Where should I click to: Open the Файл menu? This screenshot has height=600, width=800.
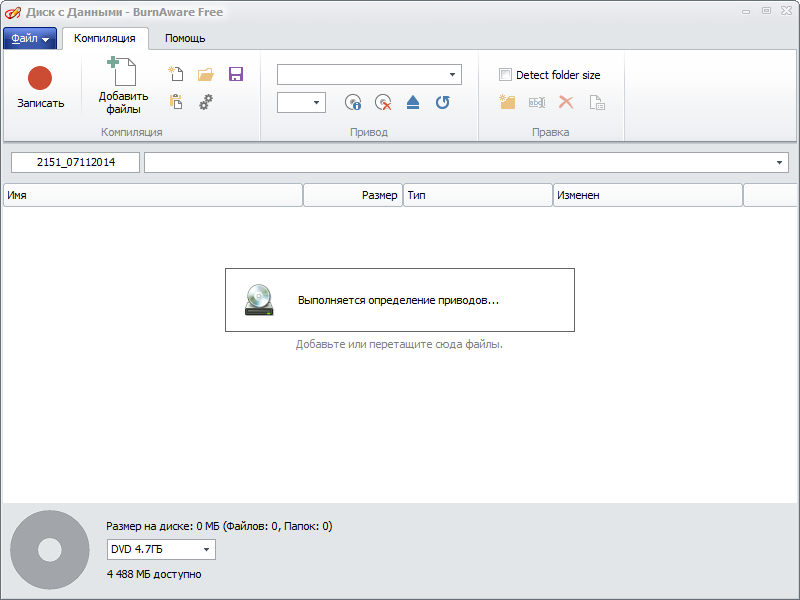pos(30,38)
